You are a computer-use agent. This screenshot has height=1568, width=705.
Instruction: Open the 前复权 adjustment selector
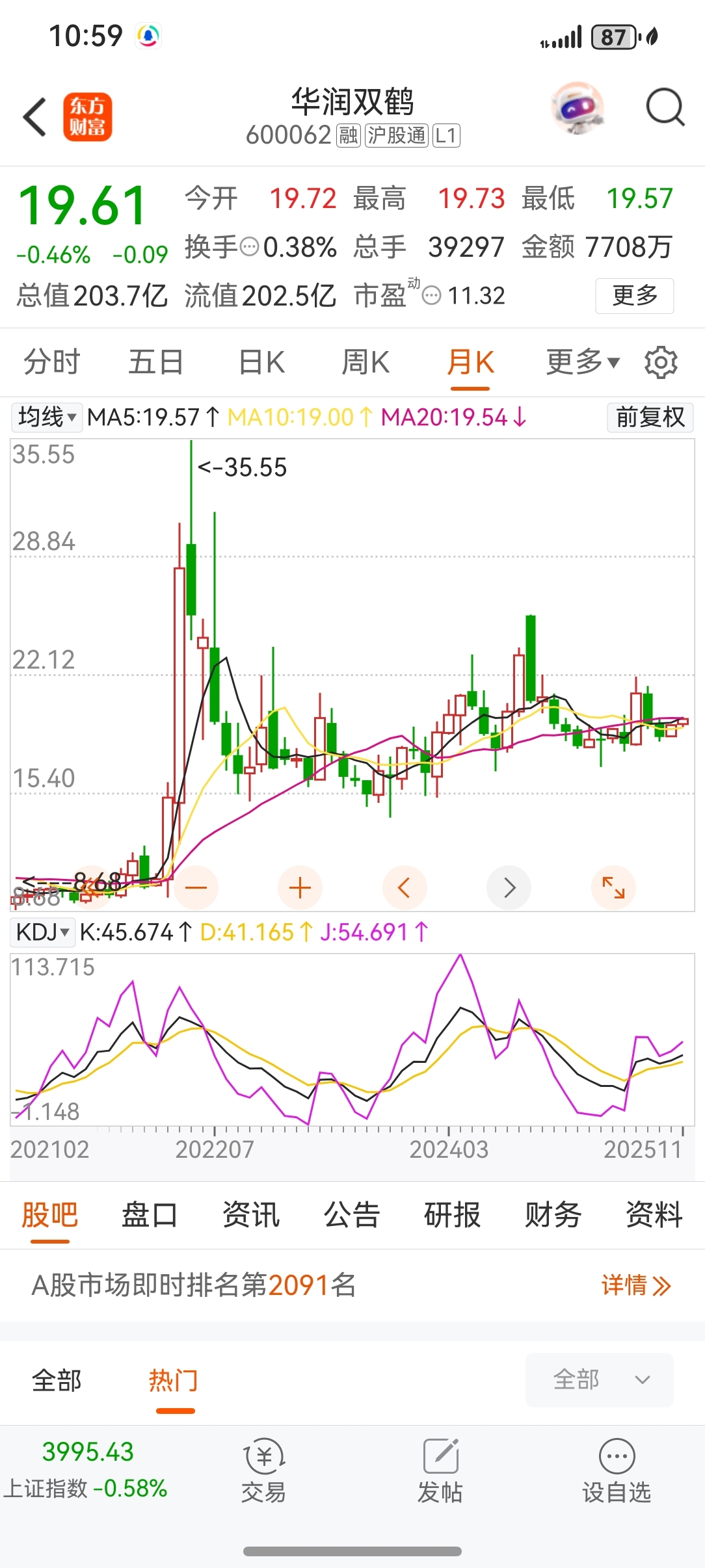[650, 417]
